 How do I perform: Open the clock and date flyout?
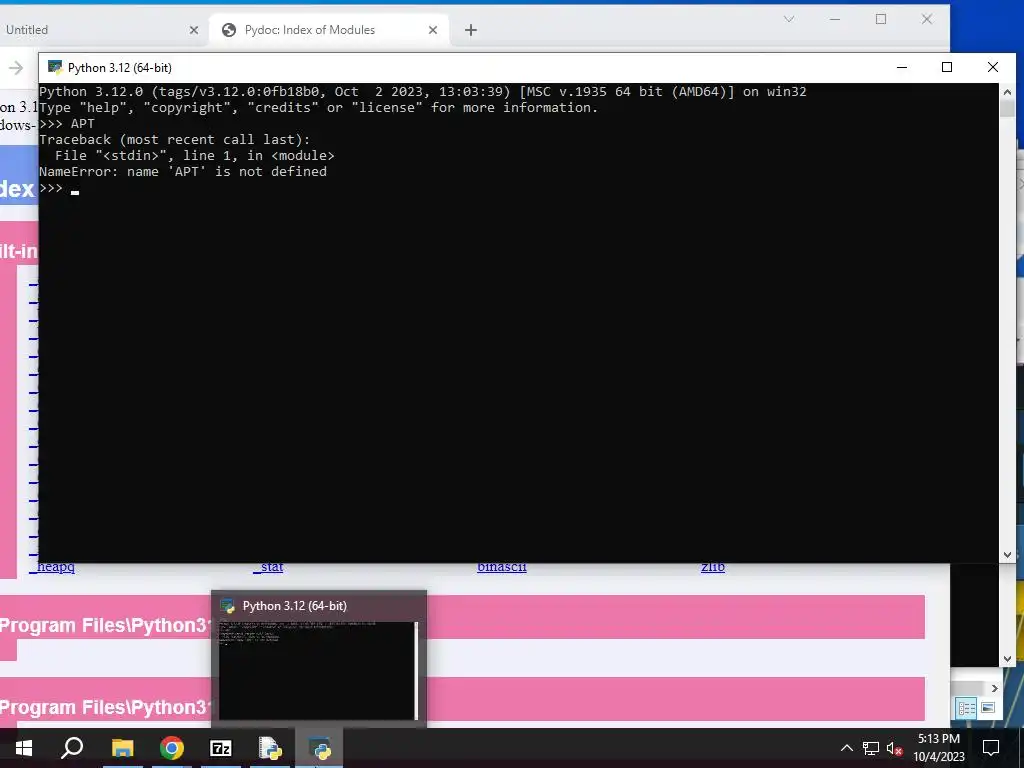938,748
